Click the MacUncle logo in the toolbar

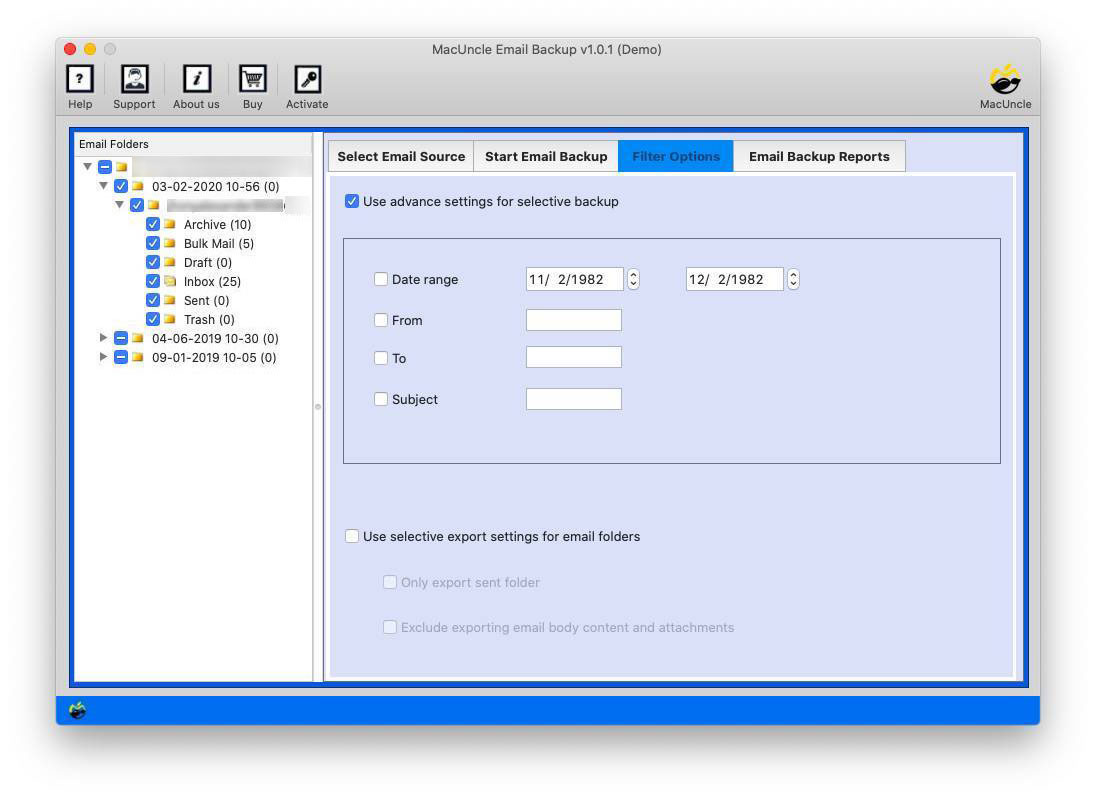click(x=1005, y=85)
